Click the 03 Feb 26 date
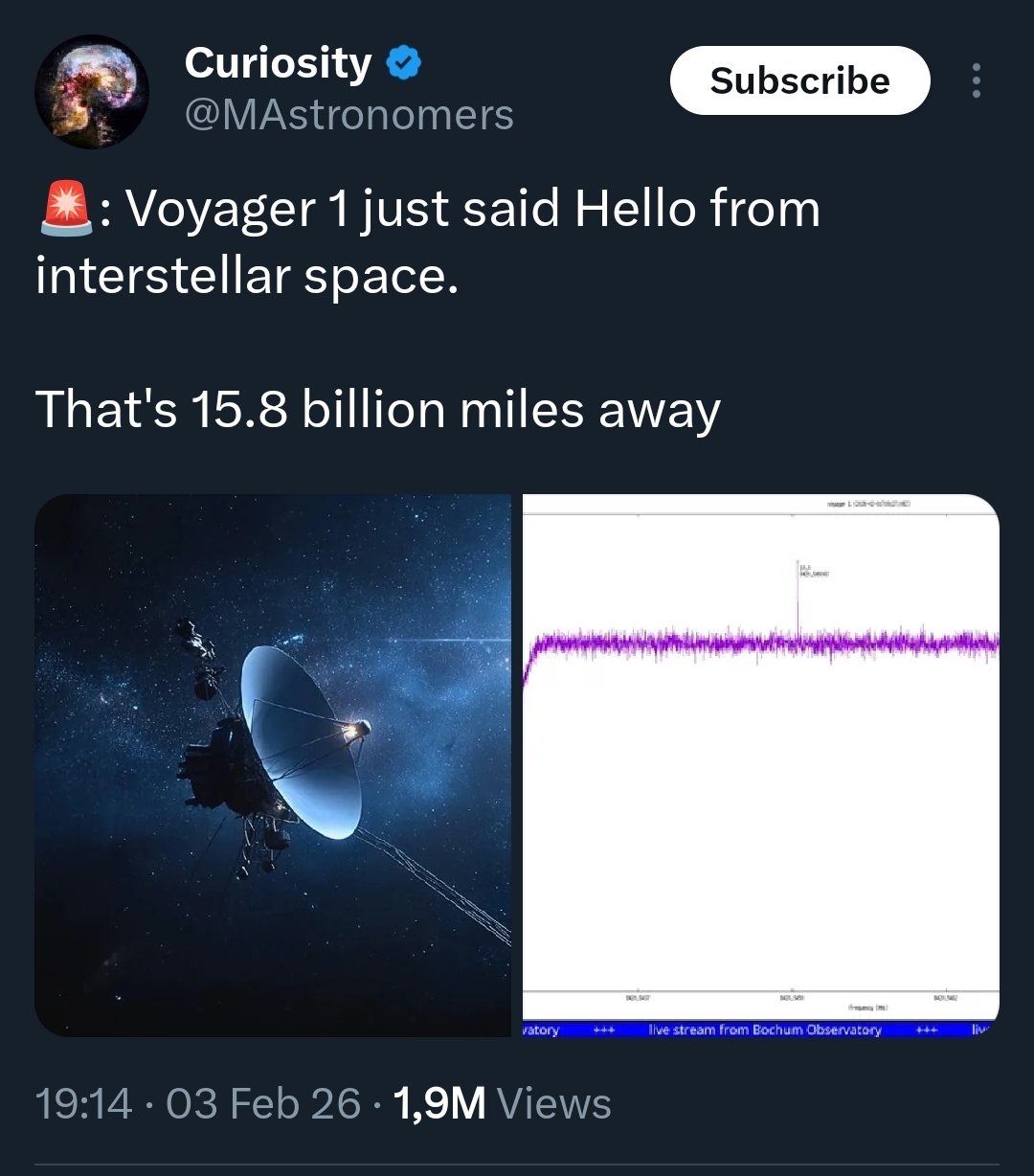The height and width of the screenshot is (1176, 1034). click(x=263, y=1103)
